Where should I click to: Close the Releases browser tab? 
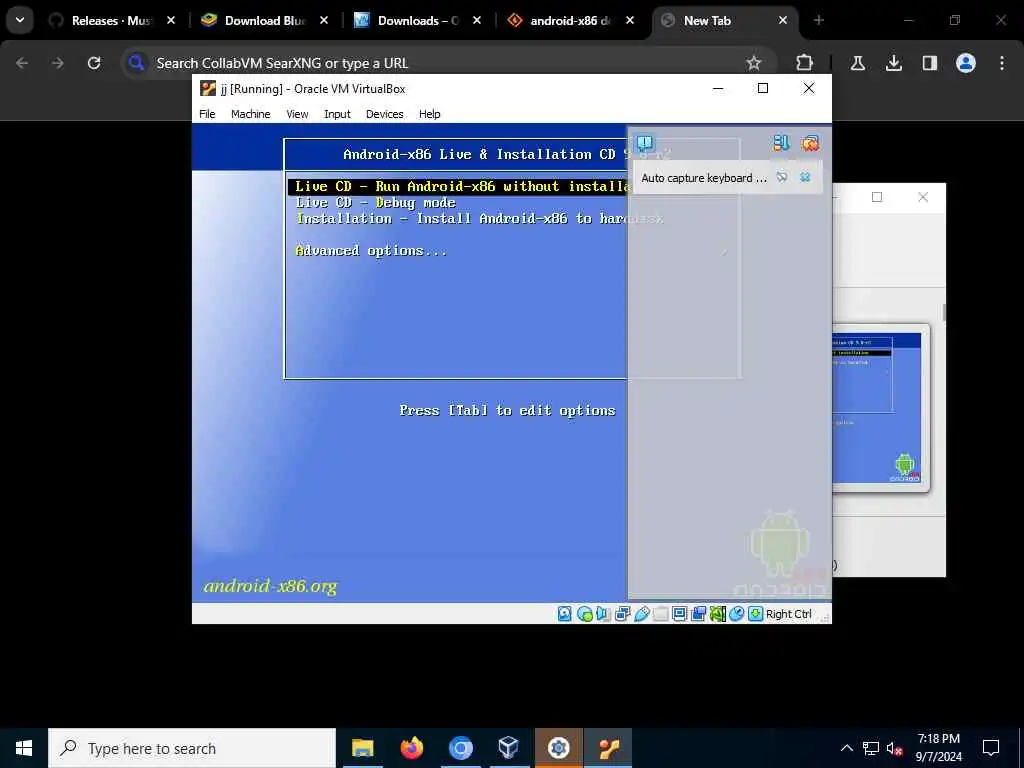170,20
